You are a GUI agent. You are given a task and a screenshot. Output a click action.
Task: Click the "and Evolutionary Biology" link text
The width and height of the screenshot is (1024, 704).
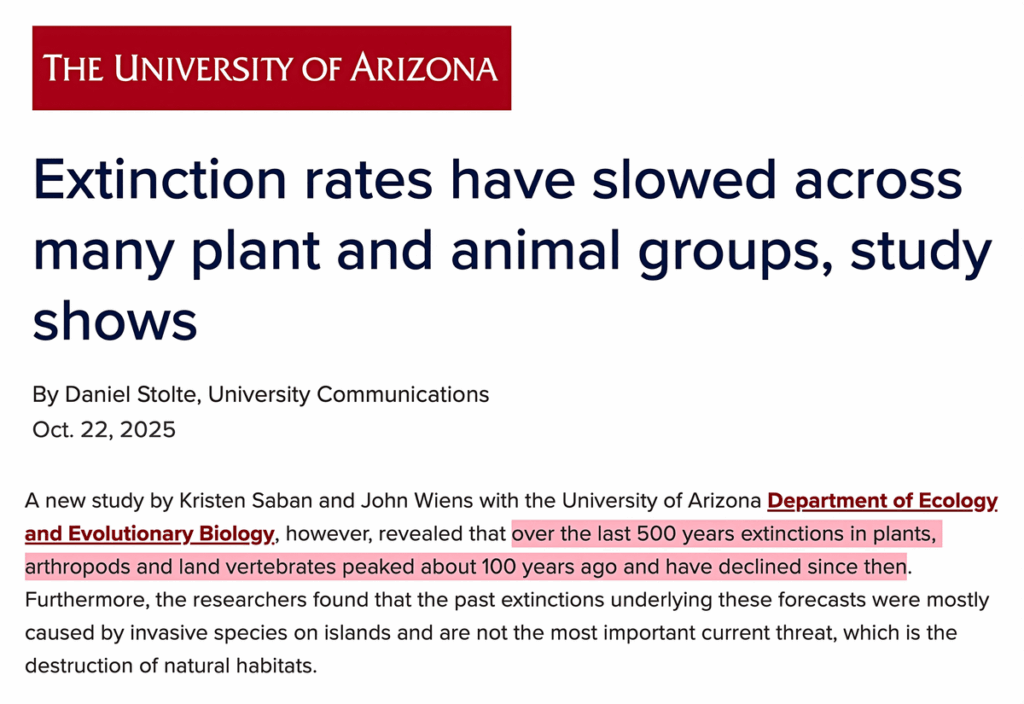pyautogui.click(x=149, y=534)
